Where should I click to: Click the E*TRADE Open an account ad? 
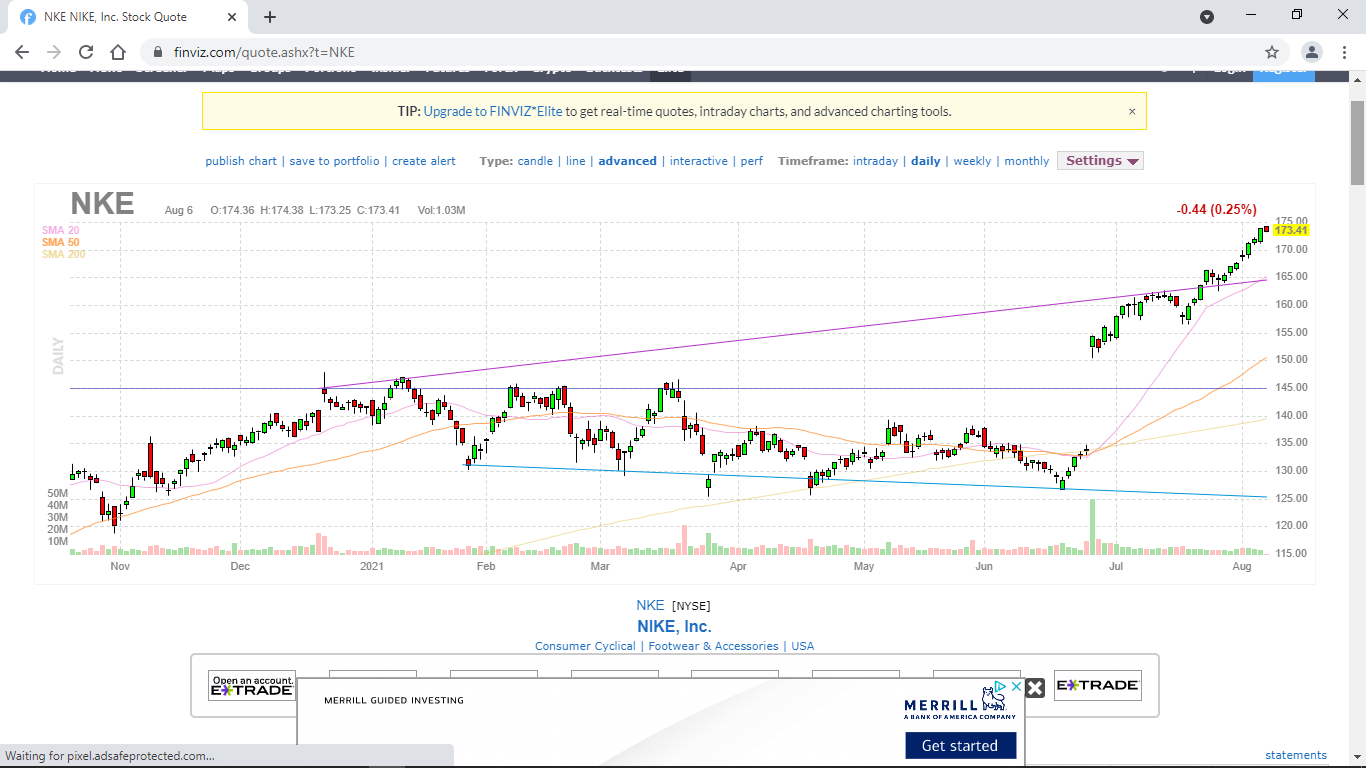252,686
